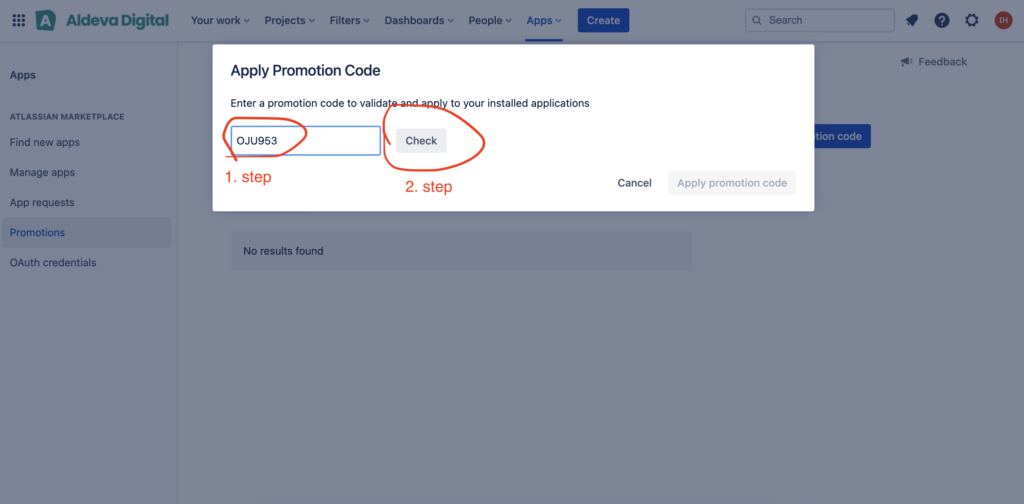
Task: Expand the Your work dropdown
Action: [x=220, y=20]
